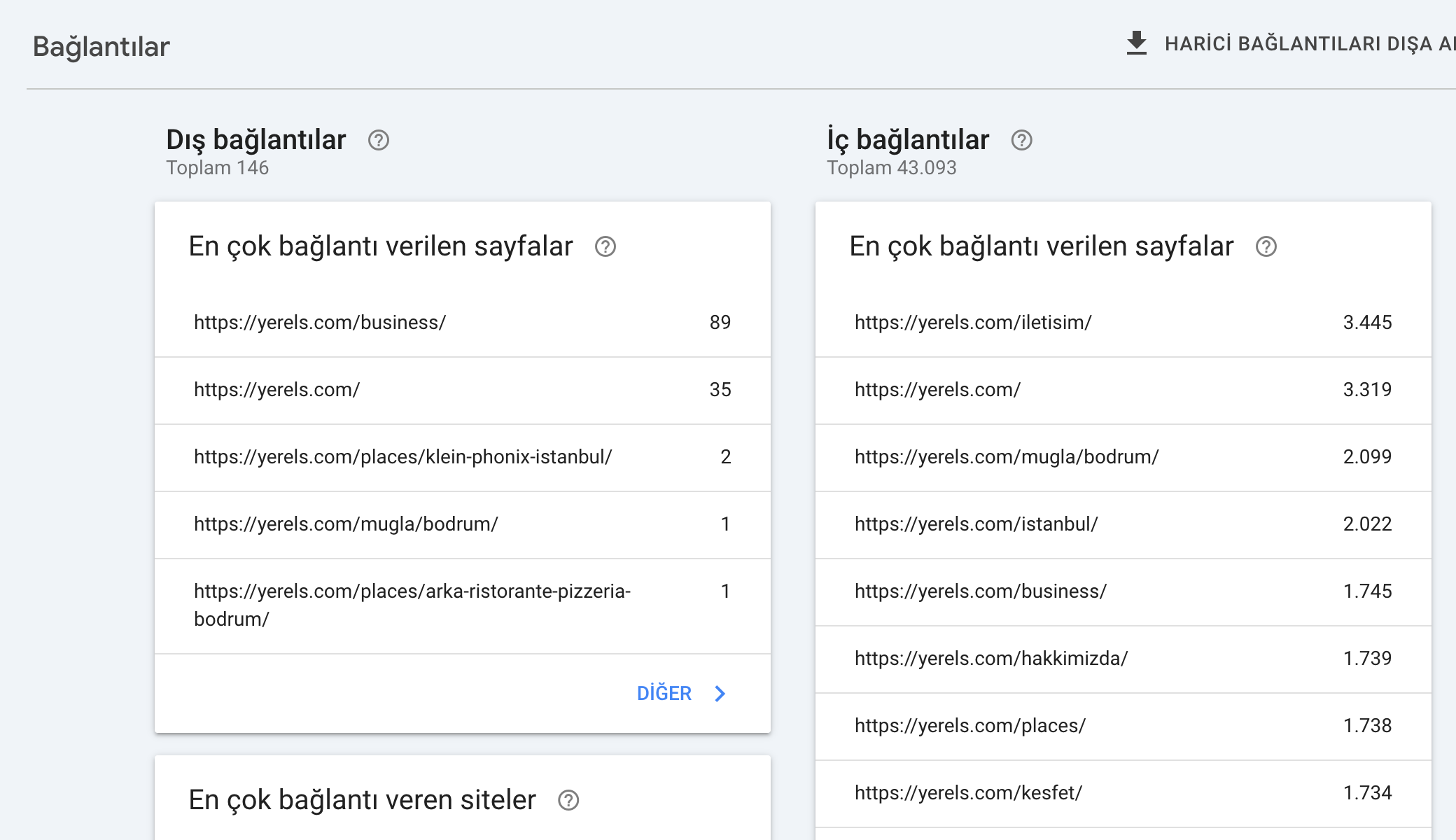Select yerels.com/places/ row
The height and width of the screenshot is (840, 1456).
(1123, 727)
